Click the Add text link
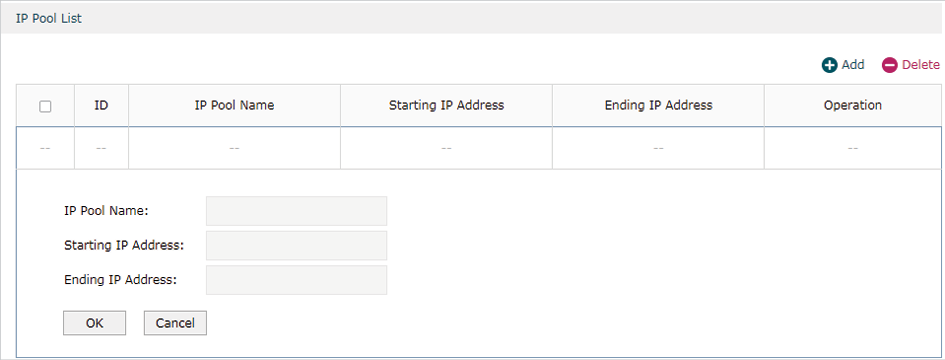Image resolution: width=945 pixels, height=360 pixels. tap(853, 65)
